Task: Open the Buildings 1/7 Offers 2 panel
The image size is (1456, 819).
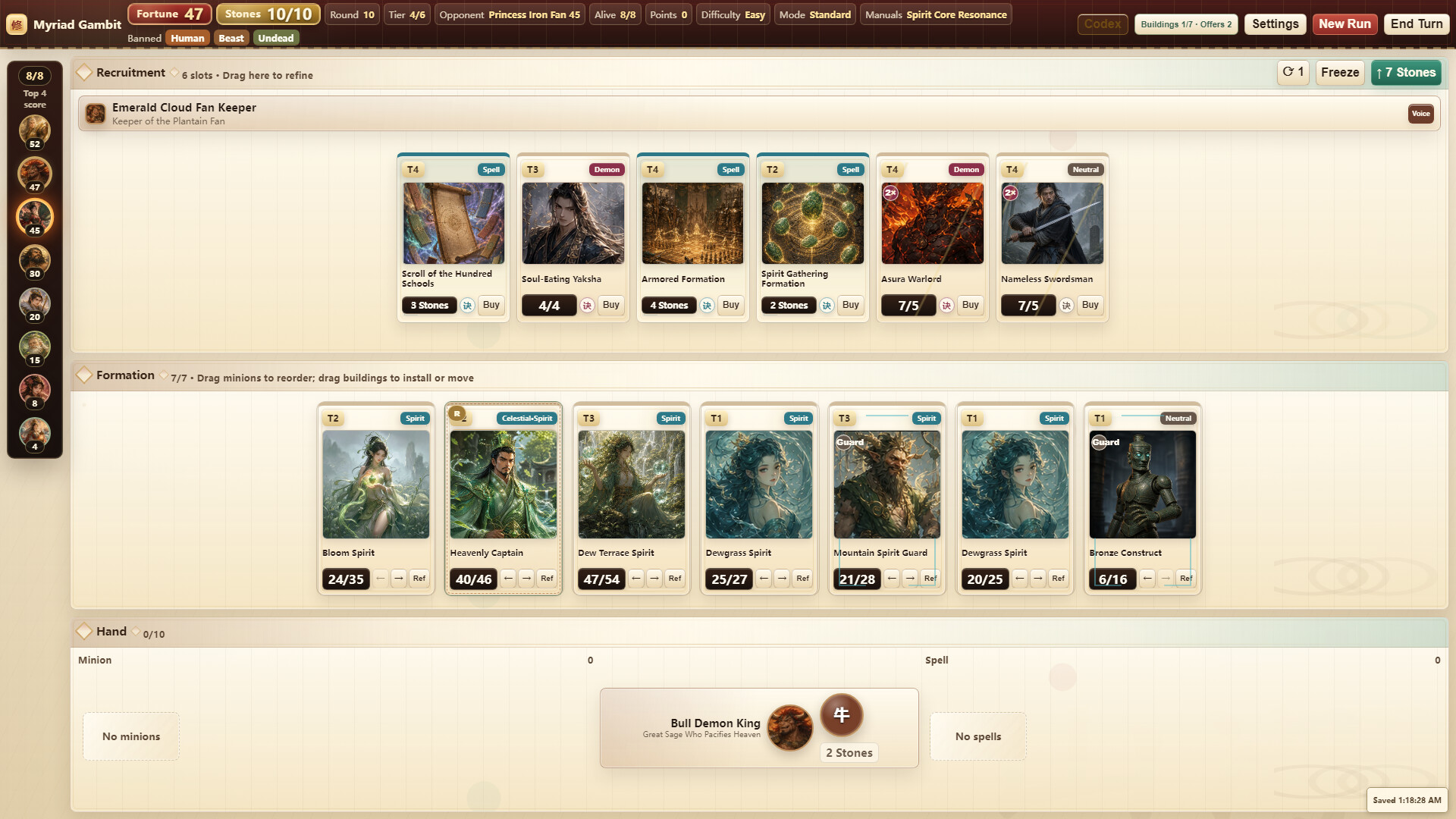Action: [1186, 24]
